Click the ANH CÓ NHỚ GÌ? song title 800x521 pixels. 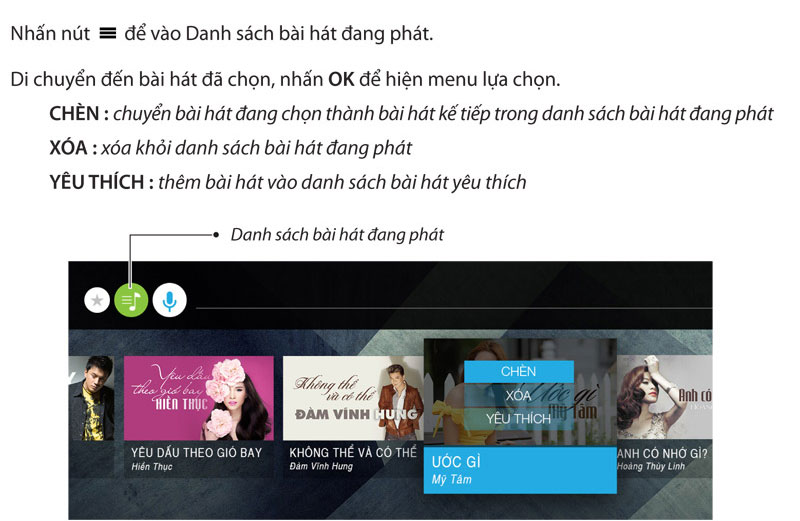tap(663, 453)
